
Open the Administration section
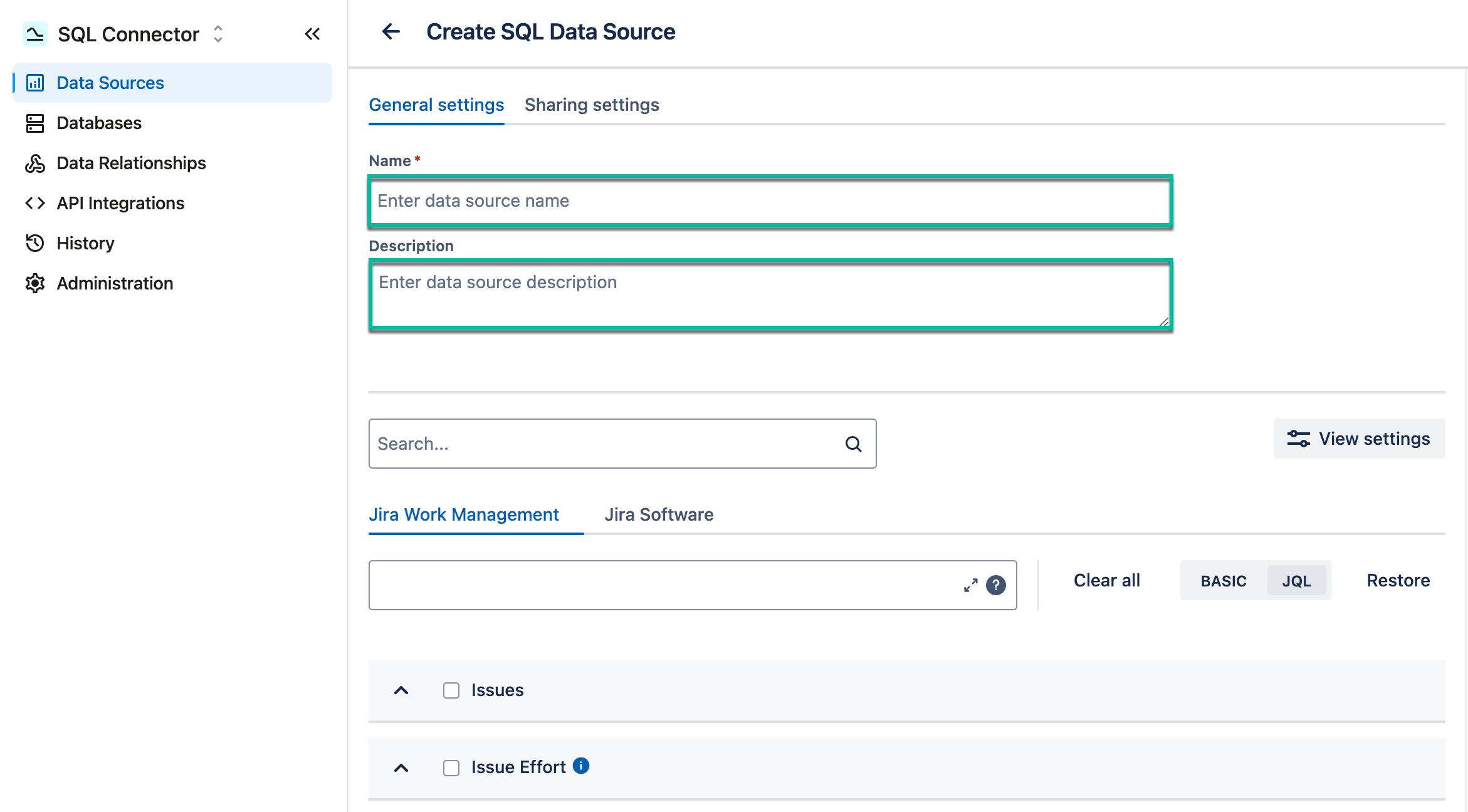pos(115,283)
